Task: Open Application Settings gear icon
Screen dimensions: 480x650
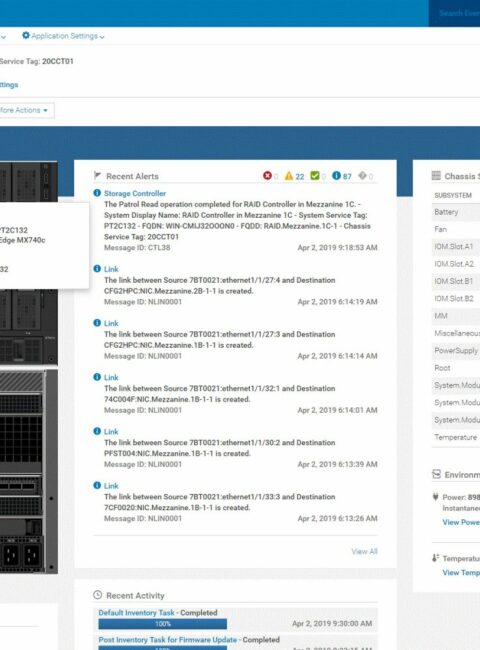Action: (x=26, y=36)
